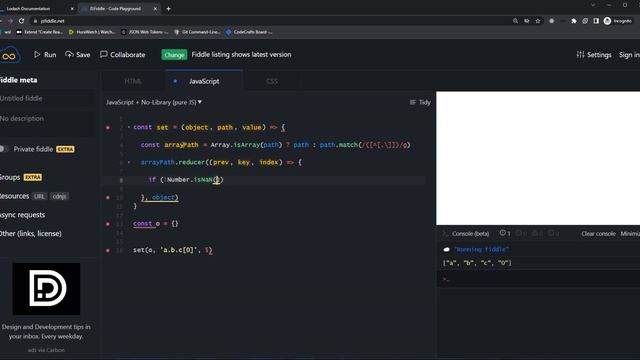Switch to the CSS editor tab
640x360 pixels.
click(x=272, y=81)
